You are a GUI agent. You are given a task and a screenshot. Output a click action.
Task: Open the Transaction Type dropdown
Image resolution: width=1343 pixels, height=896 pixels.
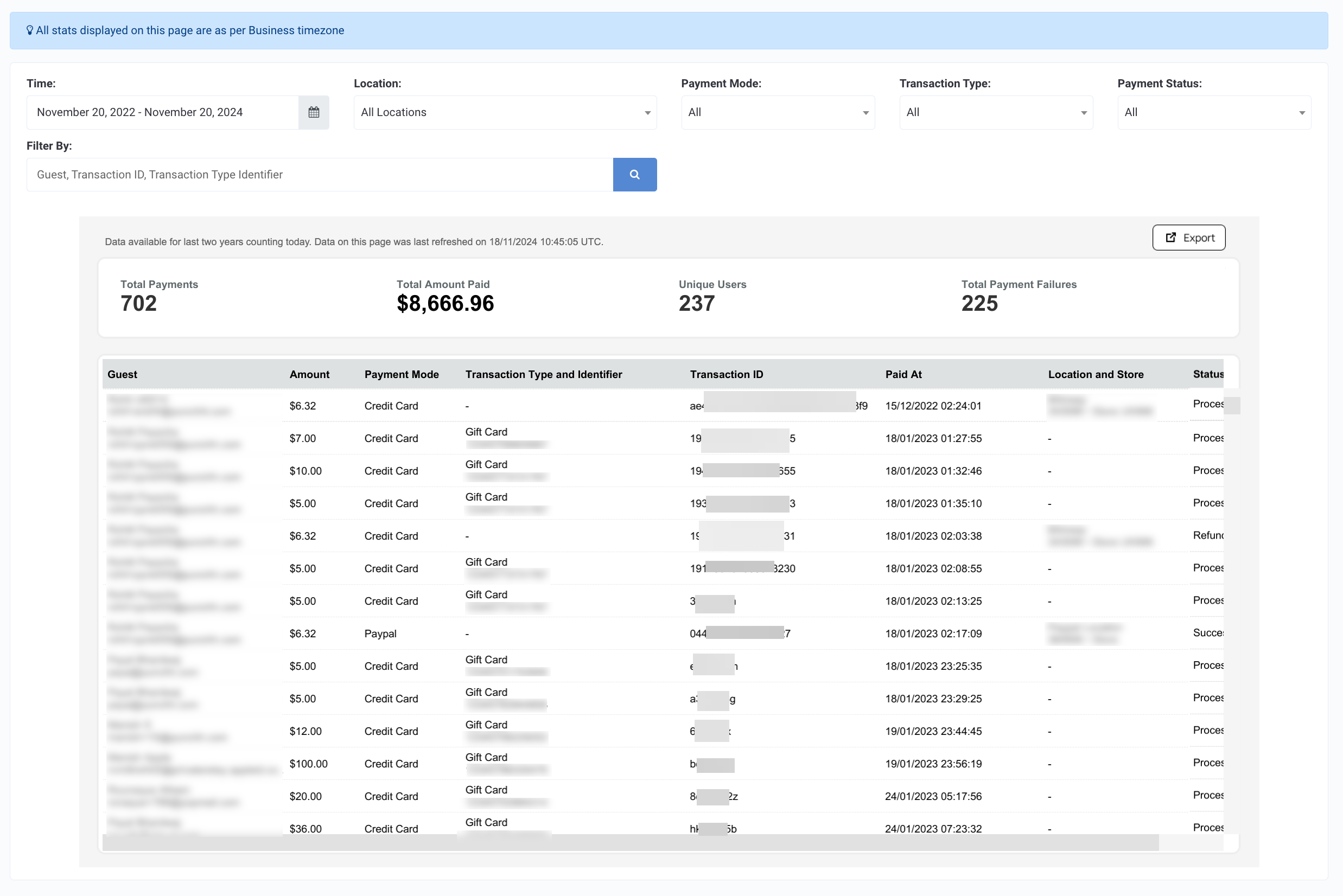click(x=996, y=112)
